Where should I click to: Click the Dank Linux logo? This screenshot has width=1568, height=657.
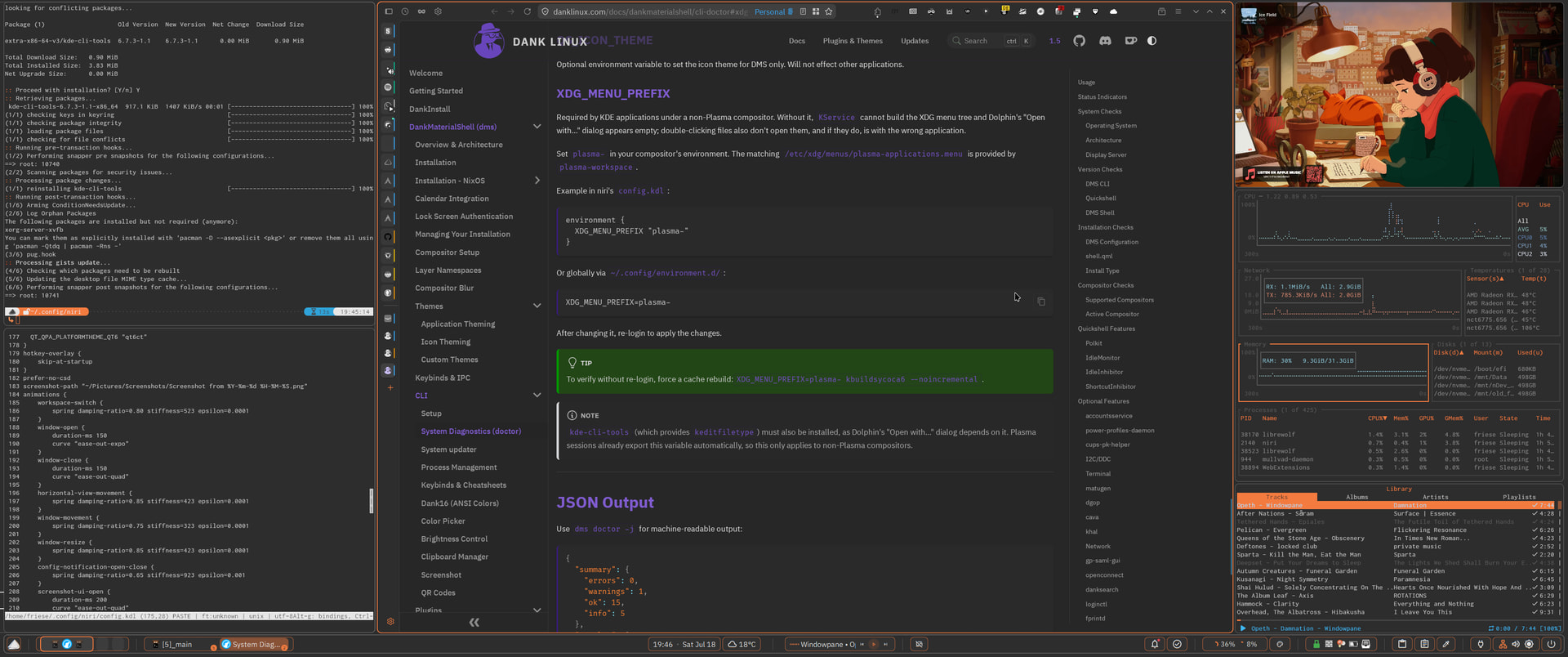(x=530, y=41)
